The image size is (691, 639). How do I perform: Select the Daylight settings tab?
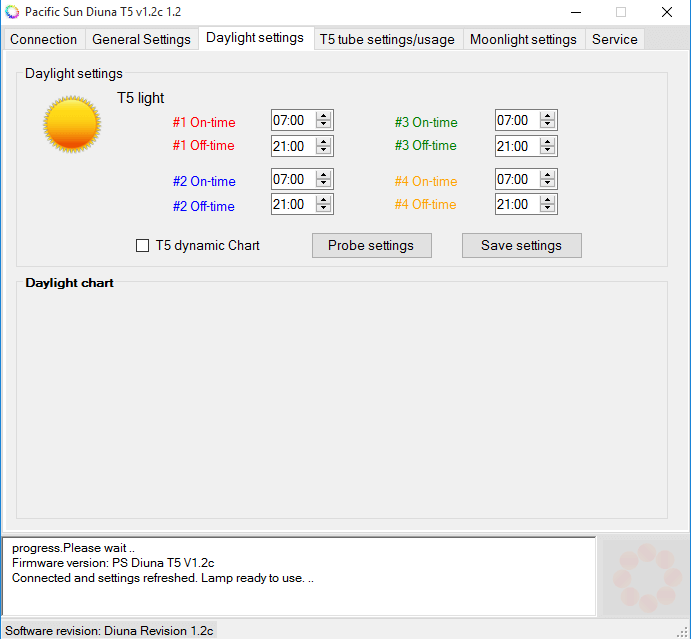(255, 38)
